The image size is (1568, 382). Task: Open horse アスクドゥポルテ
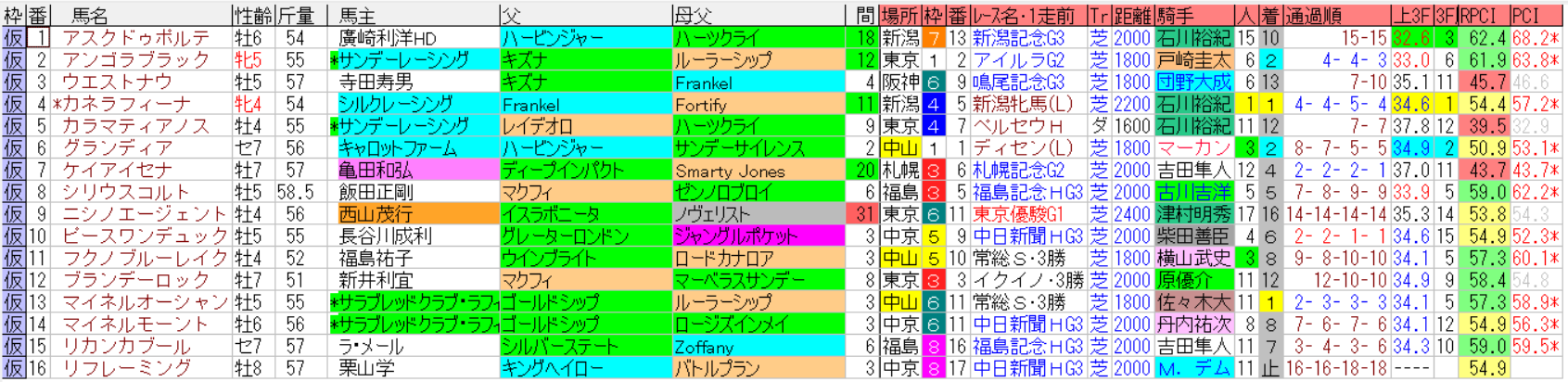click(x=135, y=38)
